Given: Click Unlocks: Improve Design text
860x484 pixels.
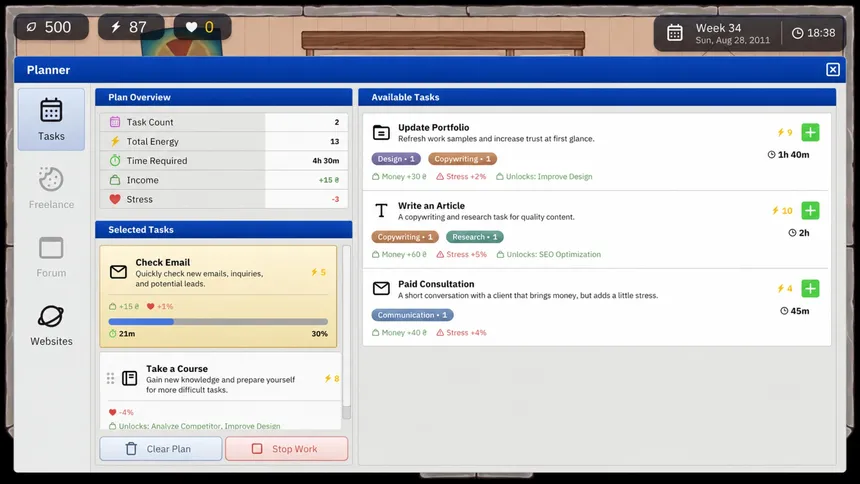Looking at the screenshot, I should [x=549, y=176].
